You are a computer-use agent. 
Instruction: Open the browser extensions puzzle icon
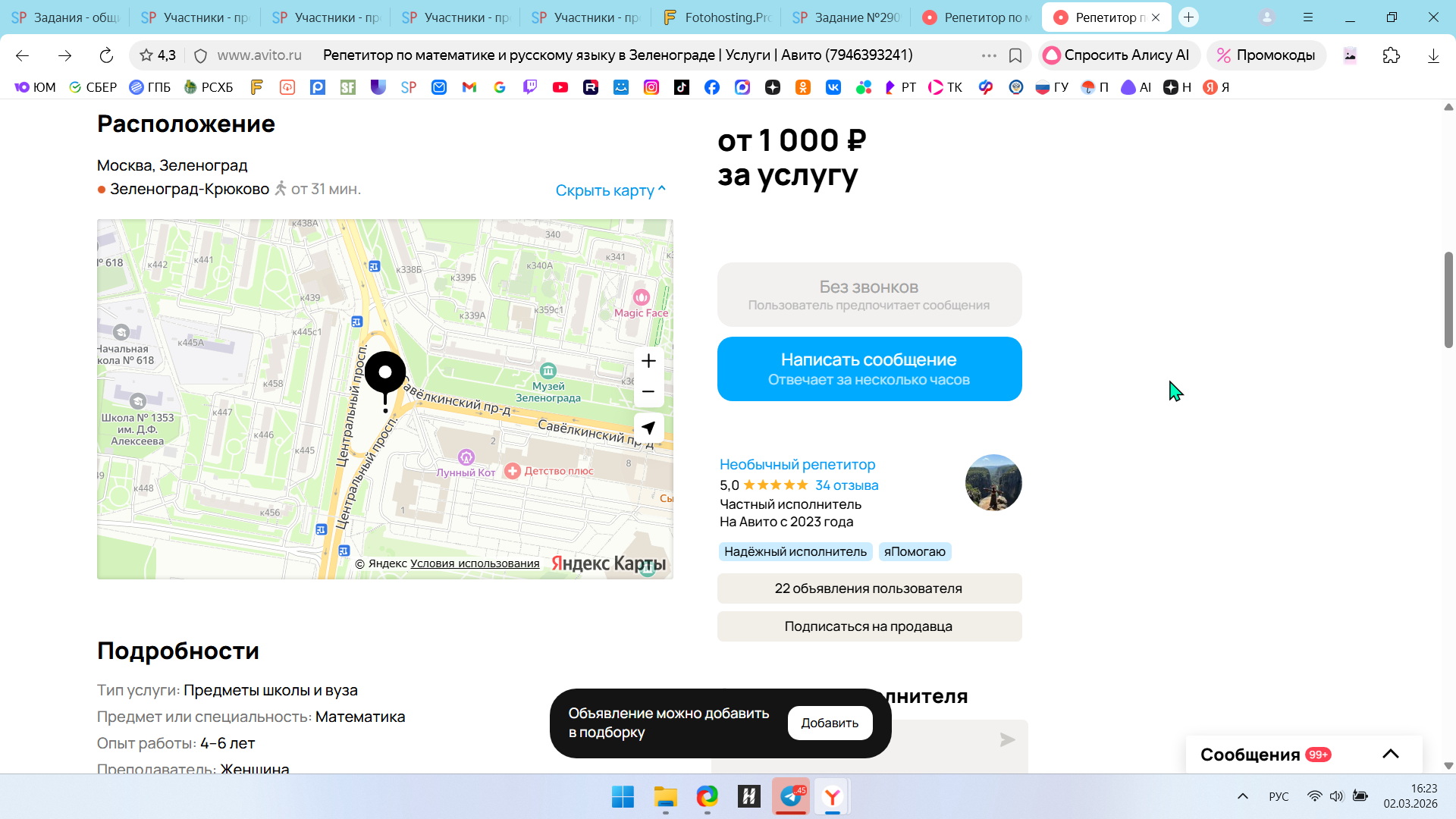coord(1391,55)
